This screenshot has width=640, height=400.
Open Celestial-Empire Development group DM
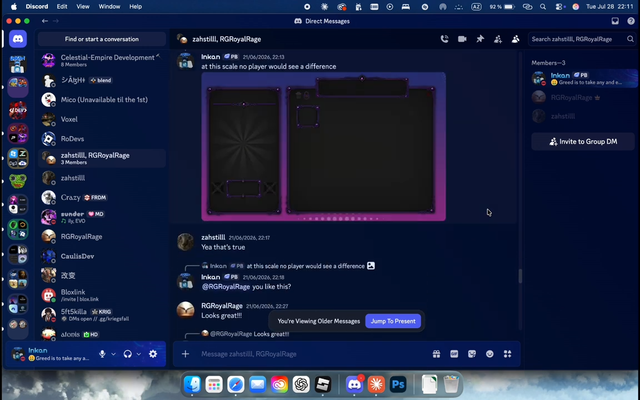tap(102, 60)
